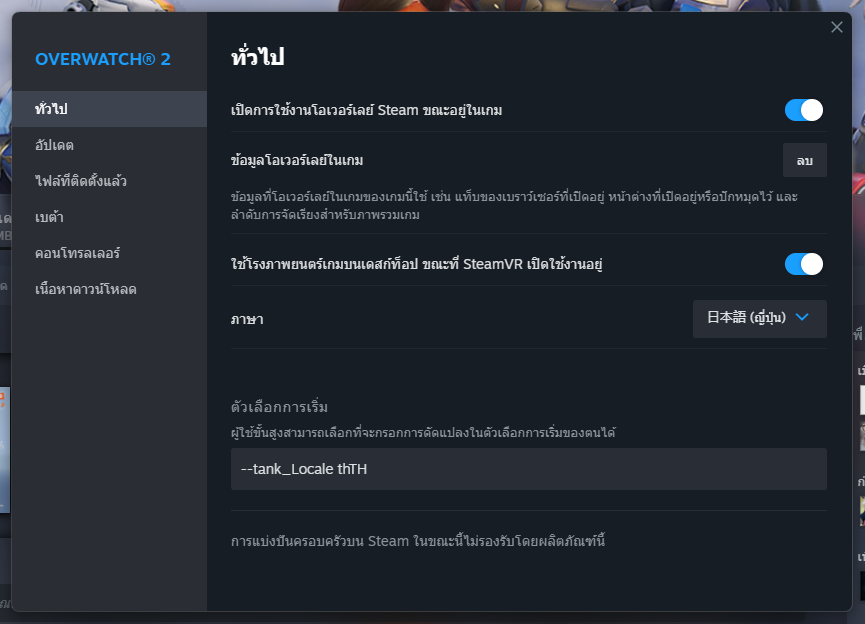Viewport: 865px width, 624px height.
Task: Click the launch options field with --tank_Locale thTH
Action: 528,469
